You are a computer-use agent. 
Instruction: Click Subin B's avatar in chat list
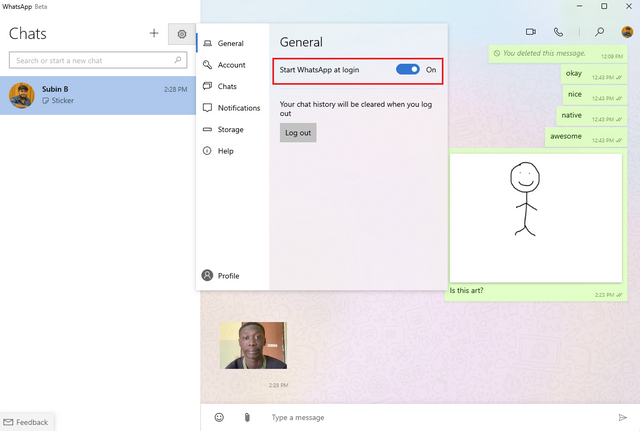(22, 95)
